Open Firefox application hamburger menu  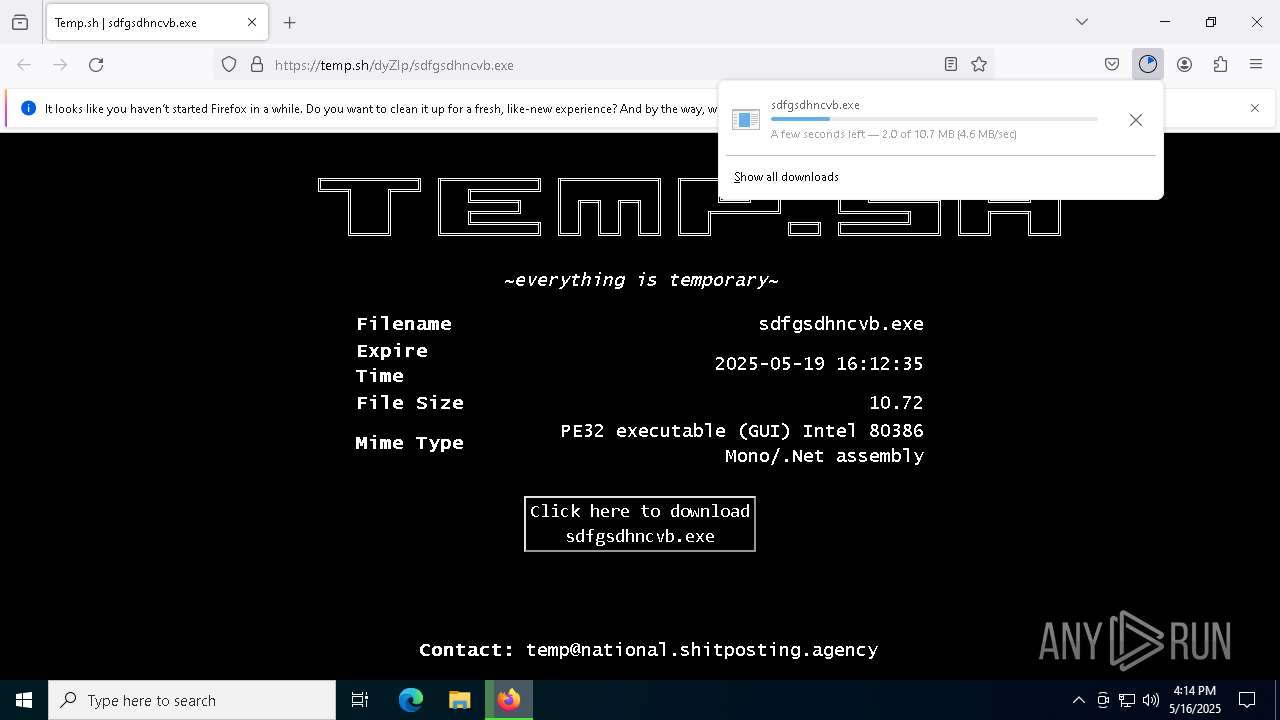click(x=1256, y=65)
